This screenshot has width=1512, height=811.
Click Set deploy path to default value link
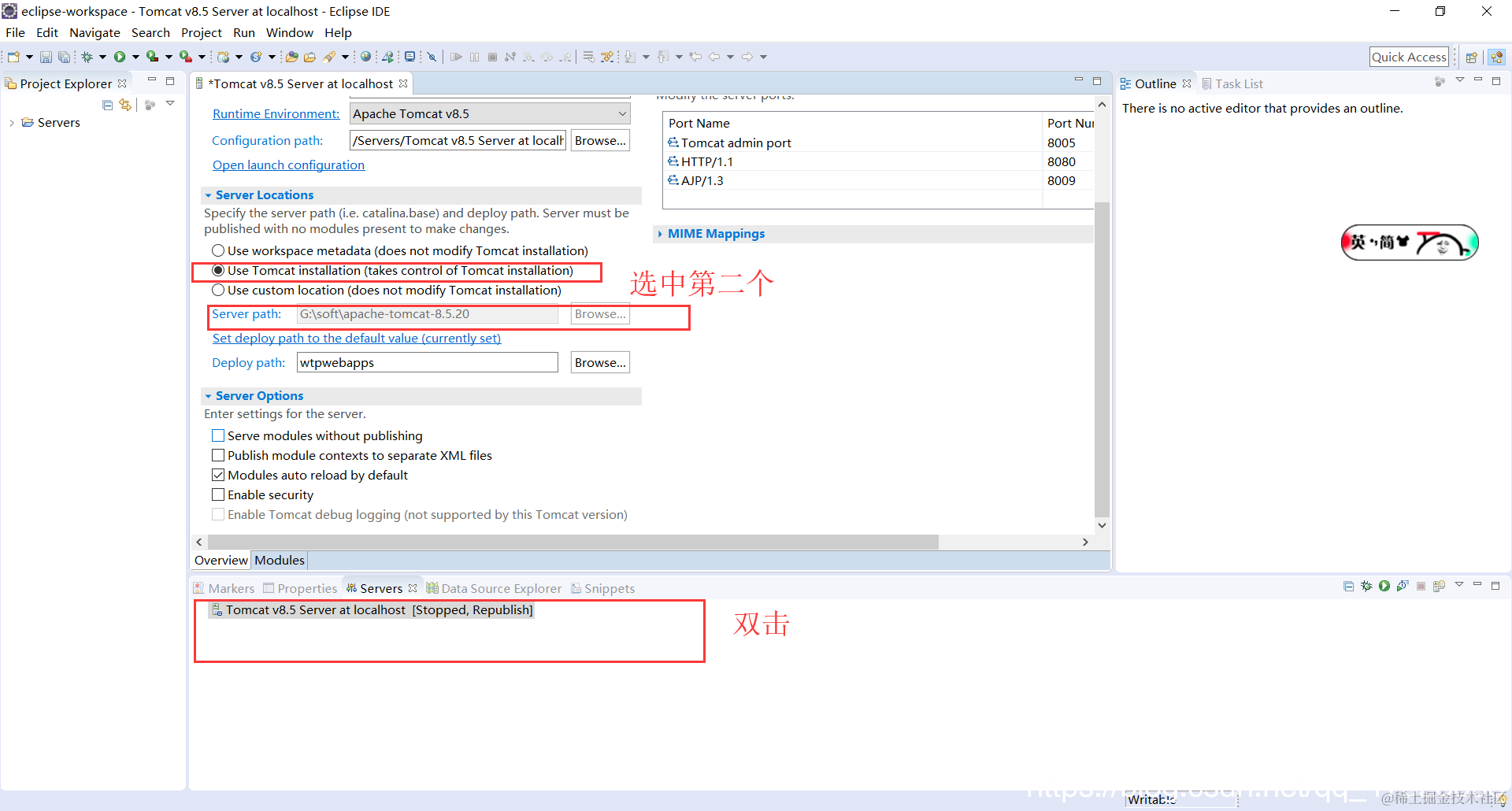pyautogui.click(x=357, y=338)
